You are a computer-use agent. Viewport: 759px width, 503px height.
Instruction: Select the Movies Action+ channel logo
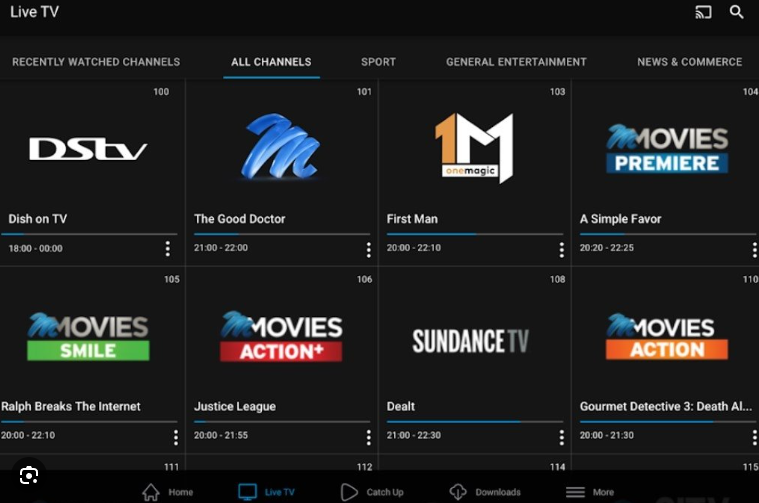[x=281, y=336]
